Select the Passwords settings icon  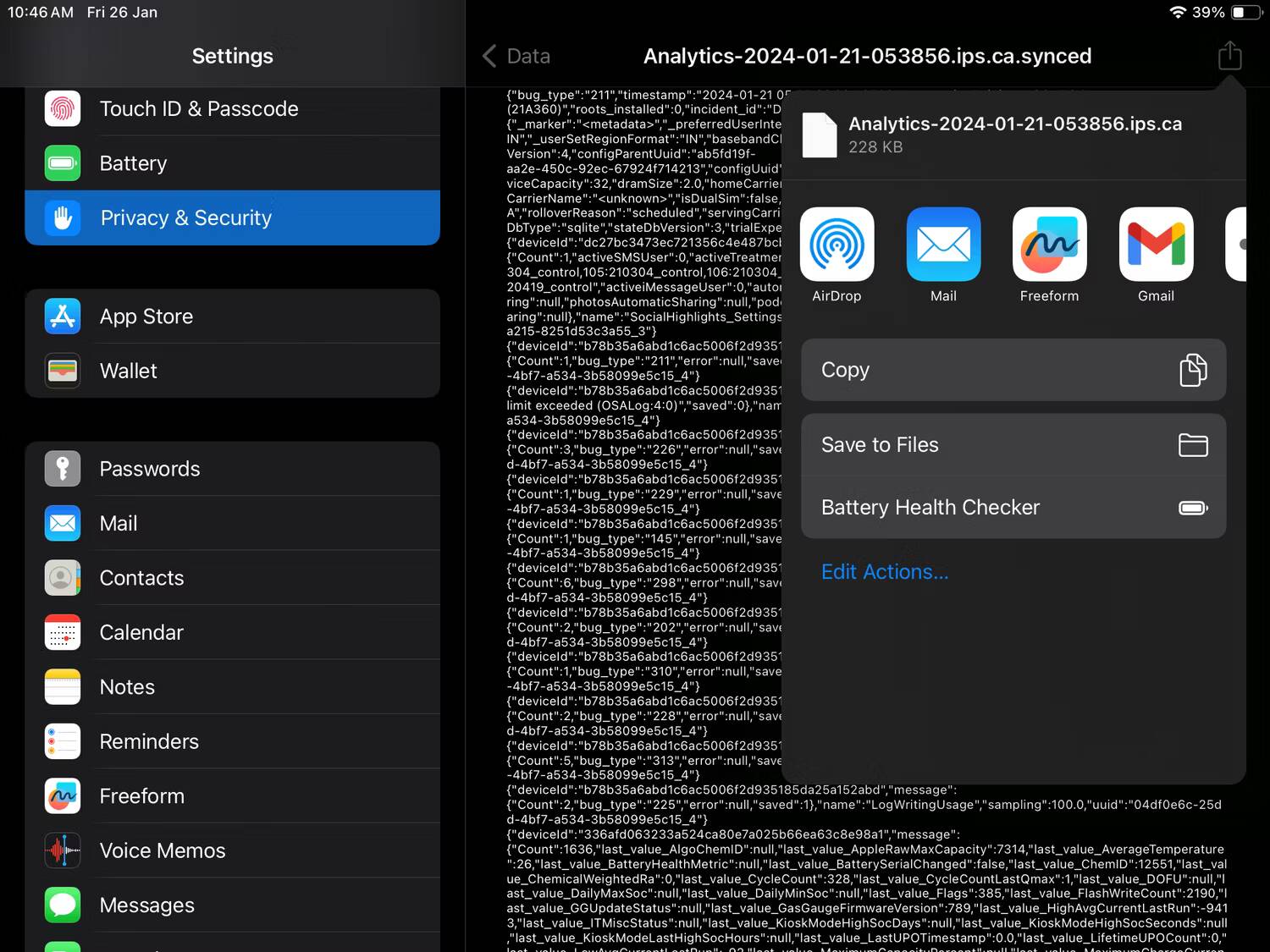pyautogui.click(x=62, y=468)
